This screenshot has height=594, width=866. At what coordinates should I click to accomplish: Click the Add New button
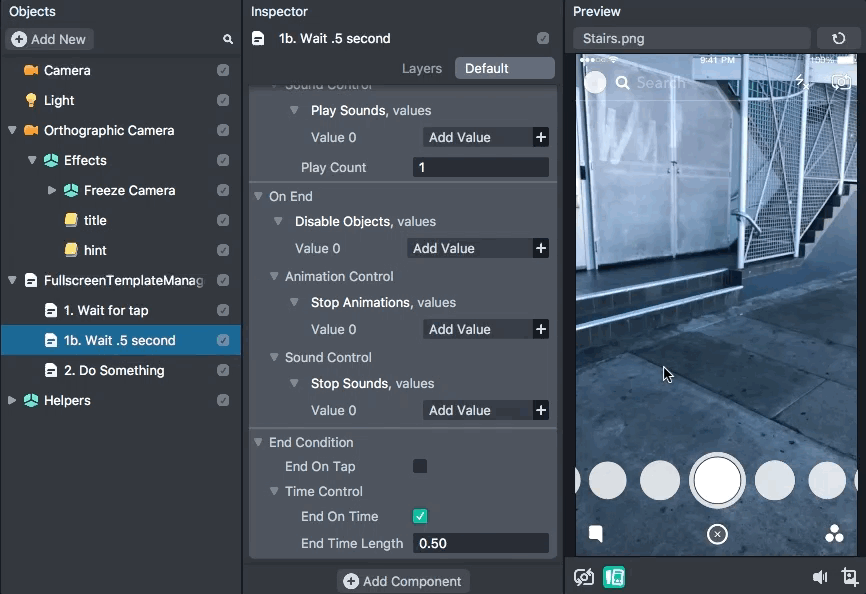click(49, 39)
